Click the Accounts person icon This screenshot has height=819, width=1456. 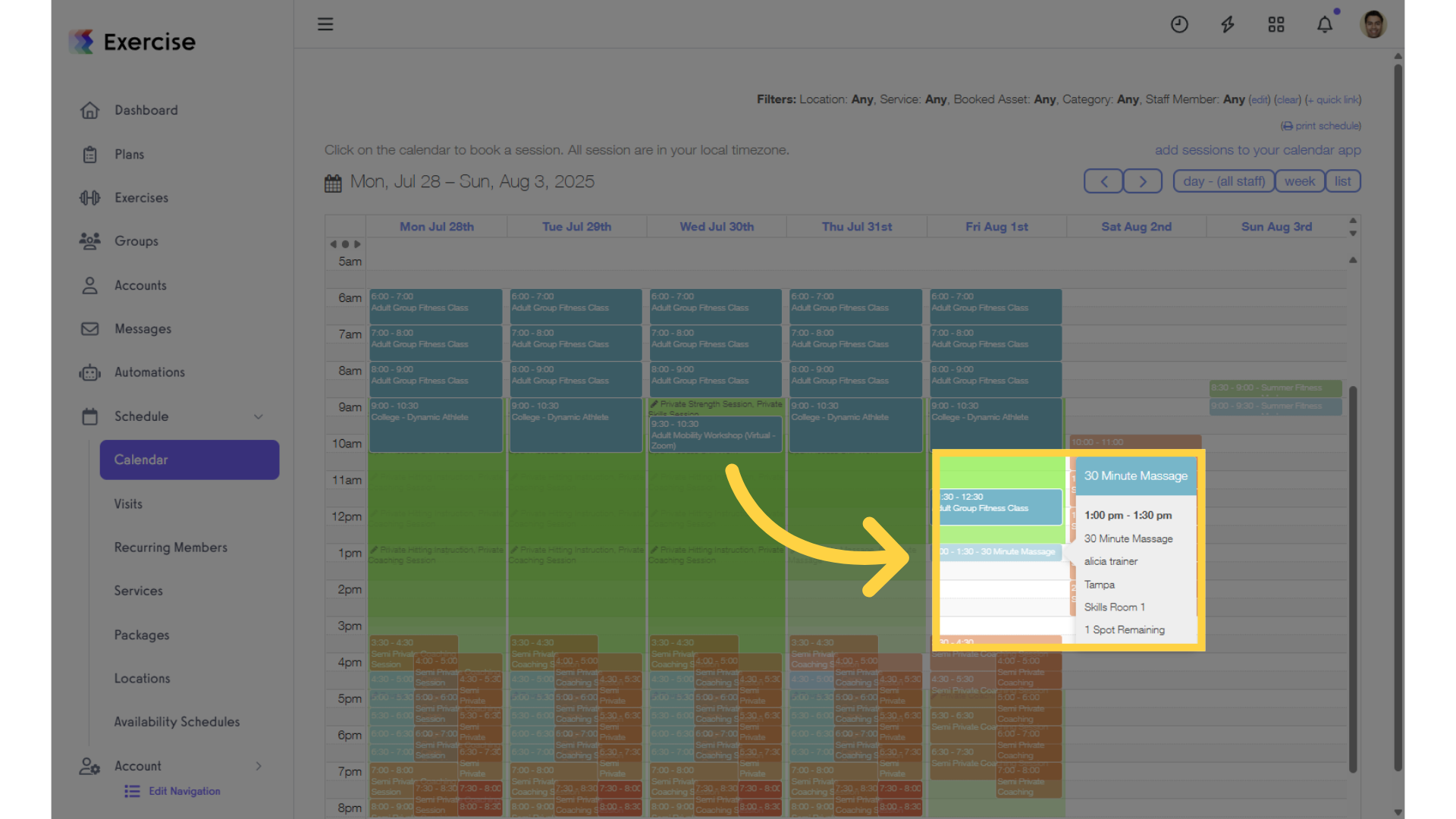[89, 285]
